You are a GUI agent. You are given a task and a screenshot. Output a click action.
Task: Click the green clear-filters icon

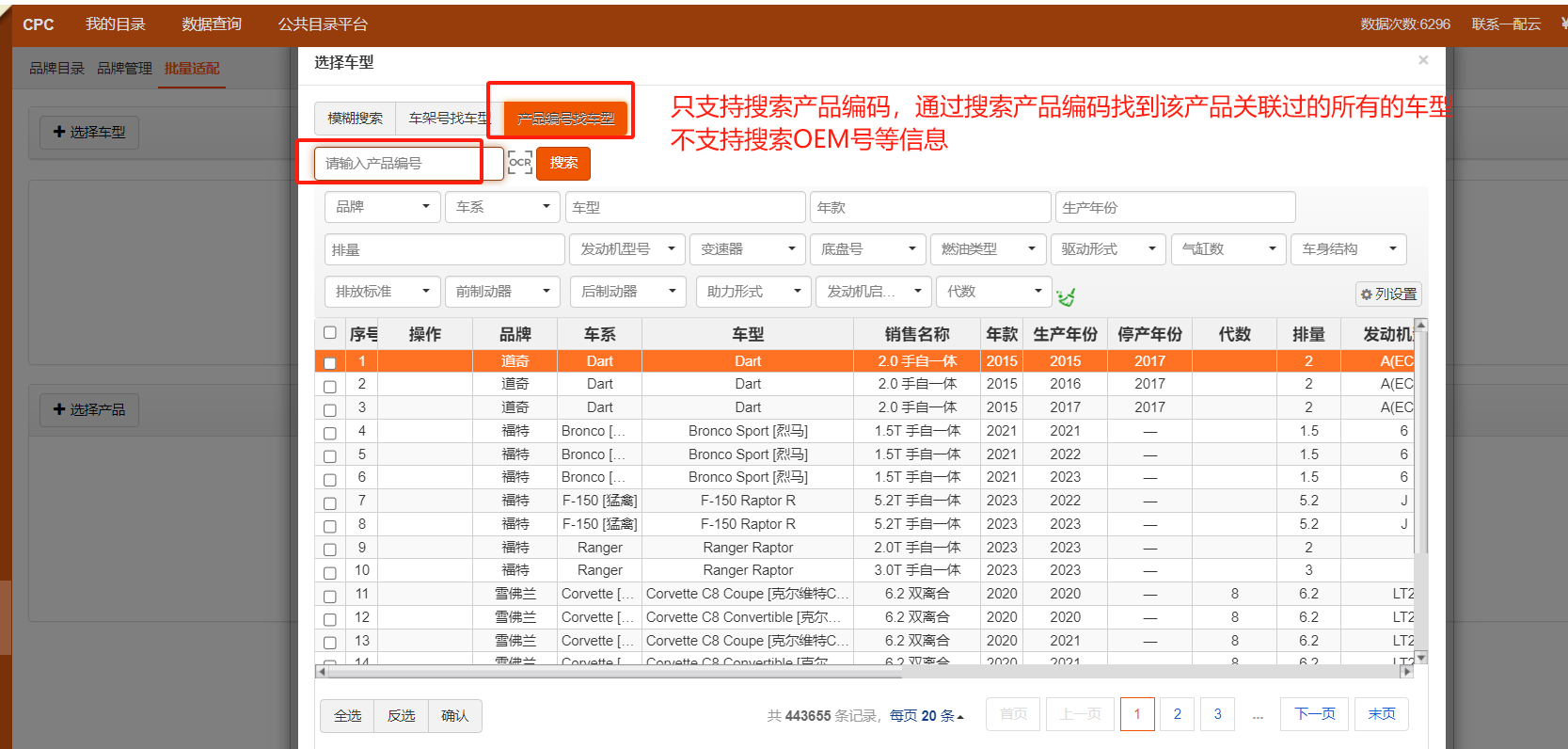tap(1066, 297)
